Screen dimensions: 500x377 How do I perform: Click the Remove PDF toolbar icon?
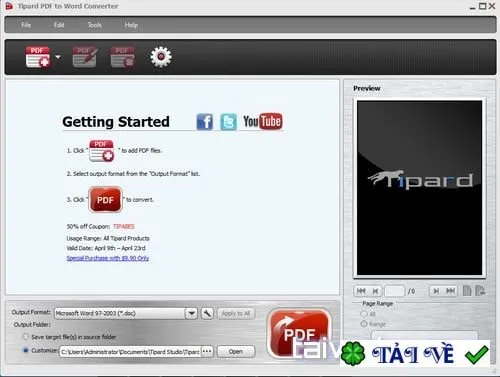pyautogui.click(x=123, y=57)
